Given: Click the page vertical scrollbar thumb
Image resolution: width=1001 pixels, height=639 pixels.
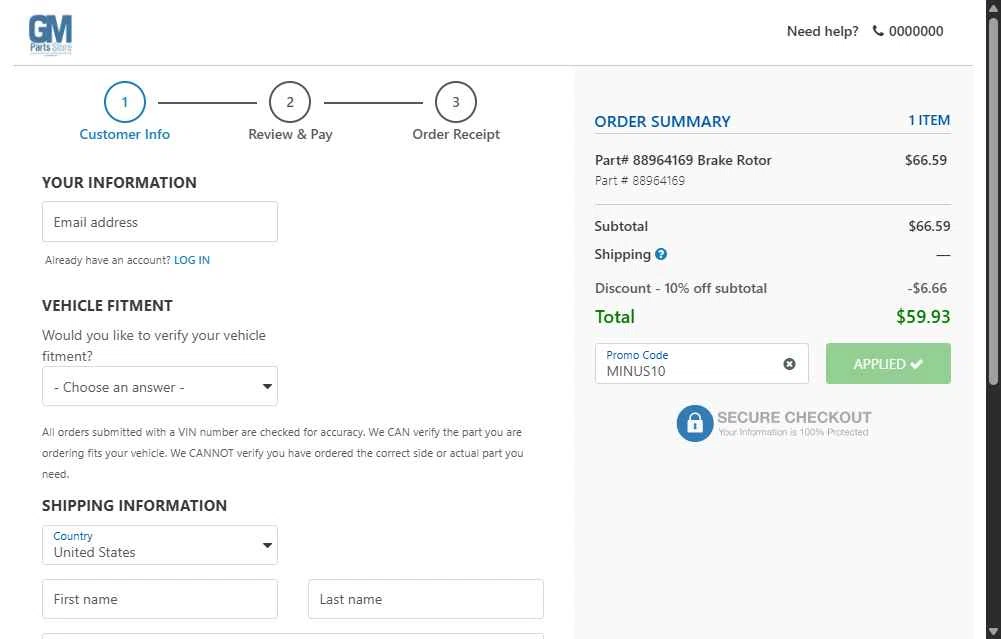Looking at the screenshot, I should coord(993,201).
